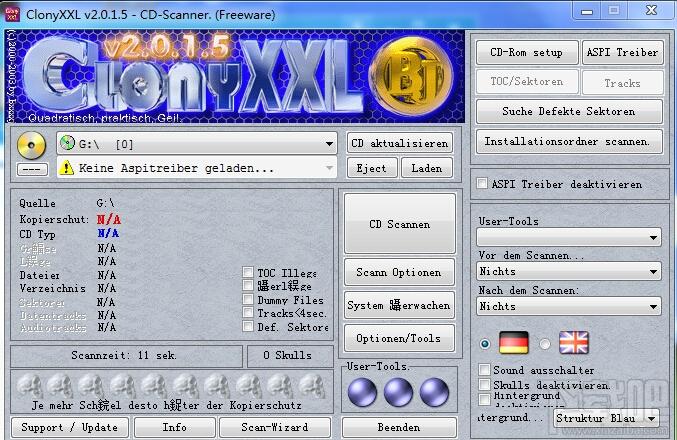Click the ASPI Treiber button

(622, 53)
